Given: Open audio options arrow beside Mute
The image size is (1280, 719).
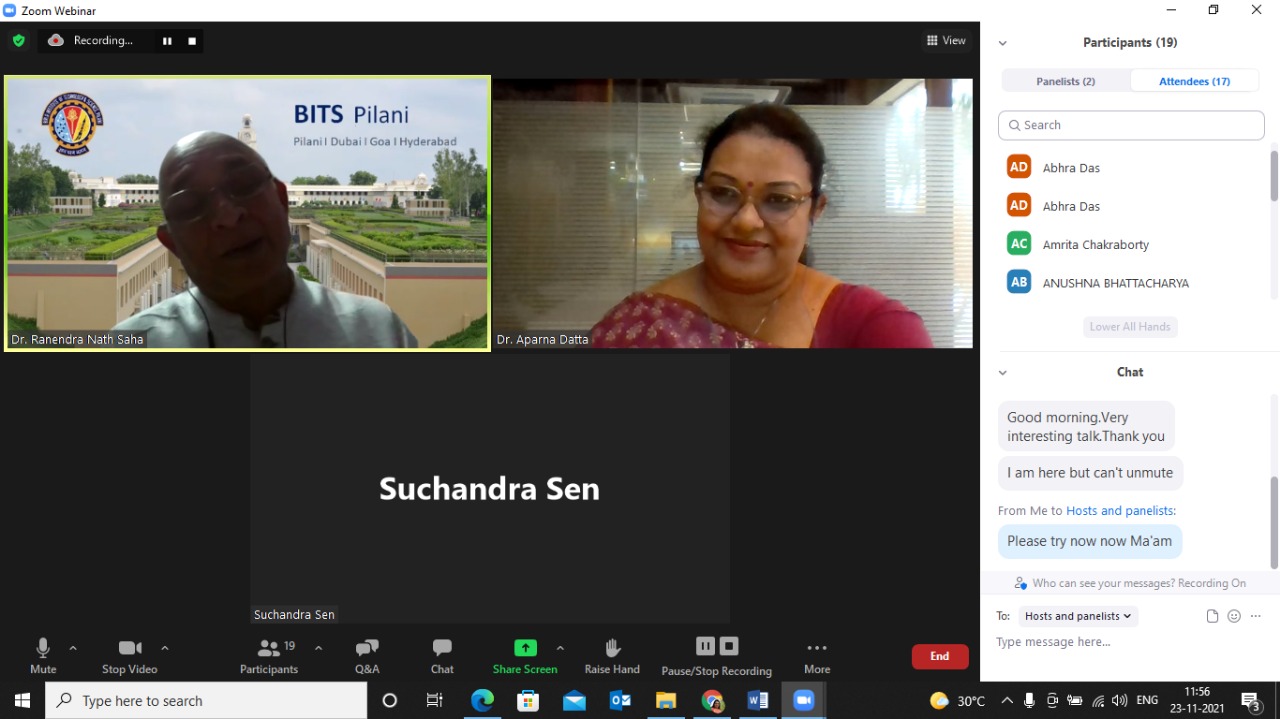Looking at the screenshot, I should point(73,648).
